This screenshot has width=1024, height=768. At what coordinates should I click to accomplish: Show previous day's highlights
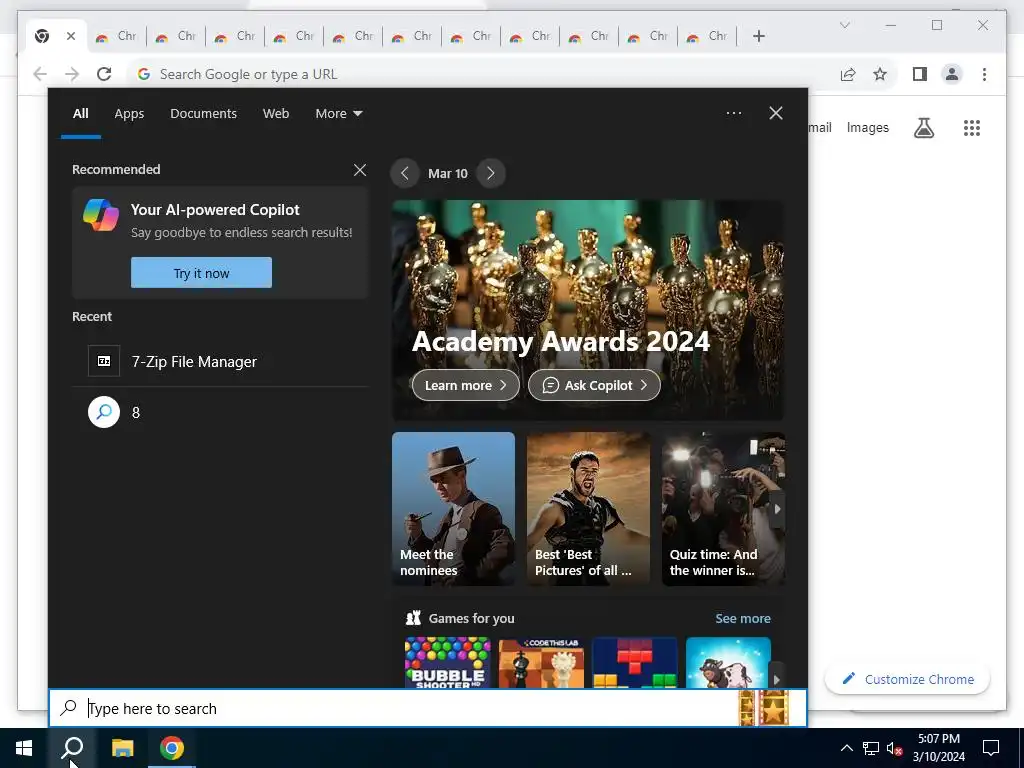click(x=404, y=173)
